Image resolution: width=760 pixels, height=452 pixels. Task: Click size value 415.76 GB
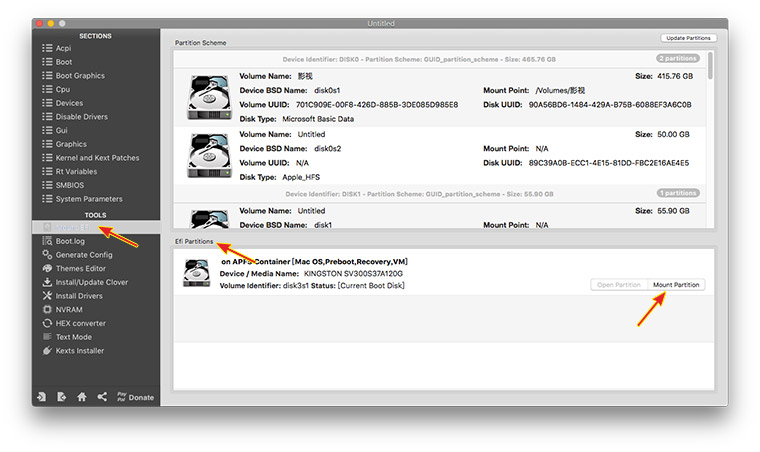click(675, 76)
